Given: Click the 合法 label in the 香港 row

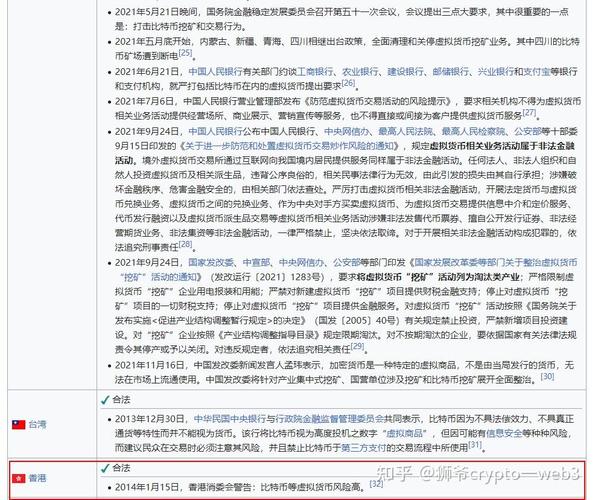Looking at the screenshot, I should pos(121,468).
